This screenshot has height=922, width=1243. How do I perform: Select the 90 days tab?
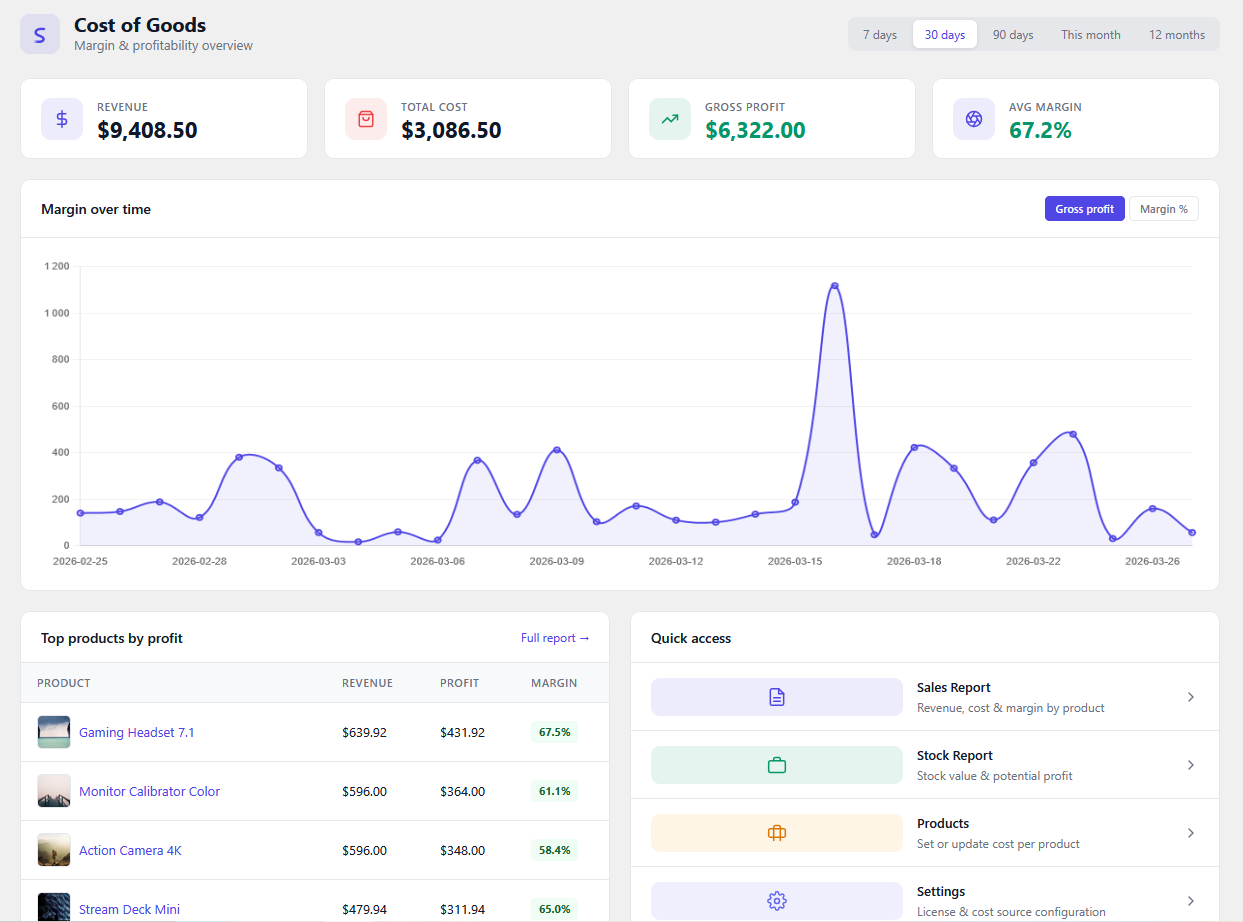(x=1012, y=34)
